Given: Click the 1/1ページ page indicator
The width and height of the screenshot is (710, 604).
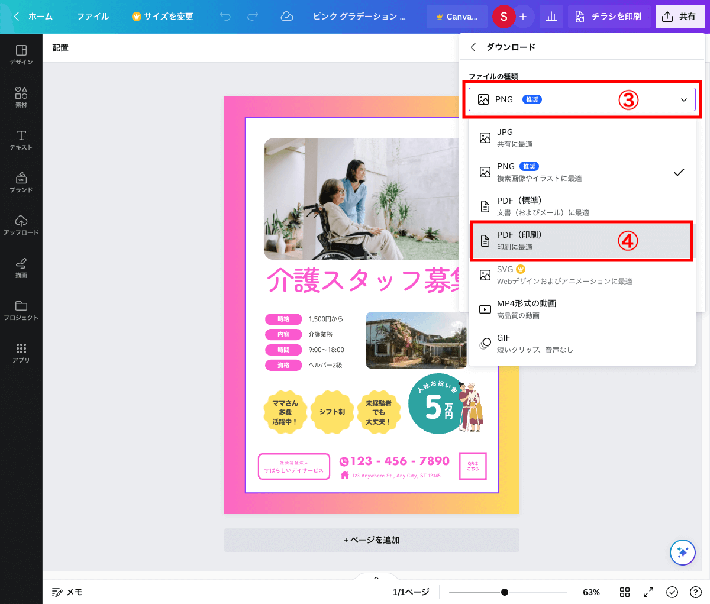Looking at the screenshot, I should coord(411,592).
